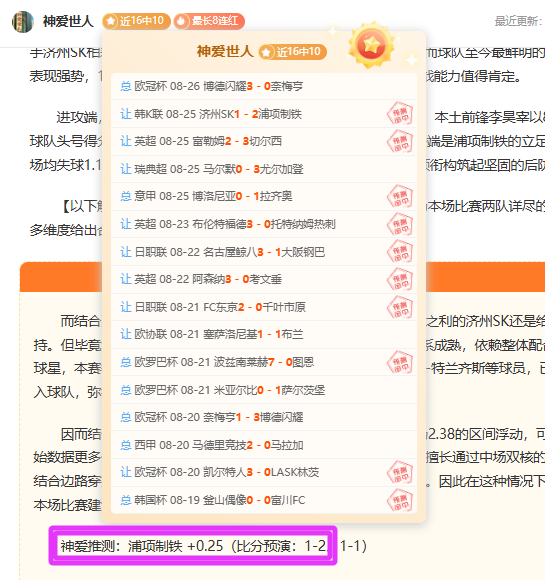Click hit stamp on 釜山偶像 vs 富川FC row
Screen dimensions: 545x580
pyautogui.click(x=400, y=500)
